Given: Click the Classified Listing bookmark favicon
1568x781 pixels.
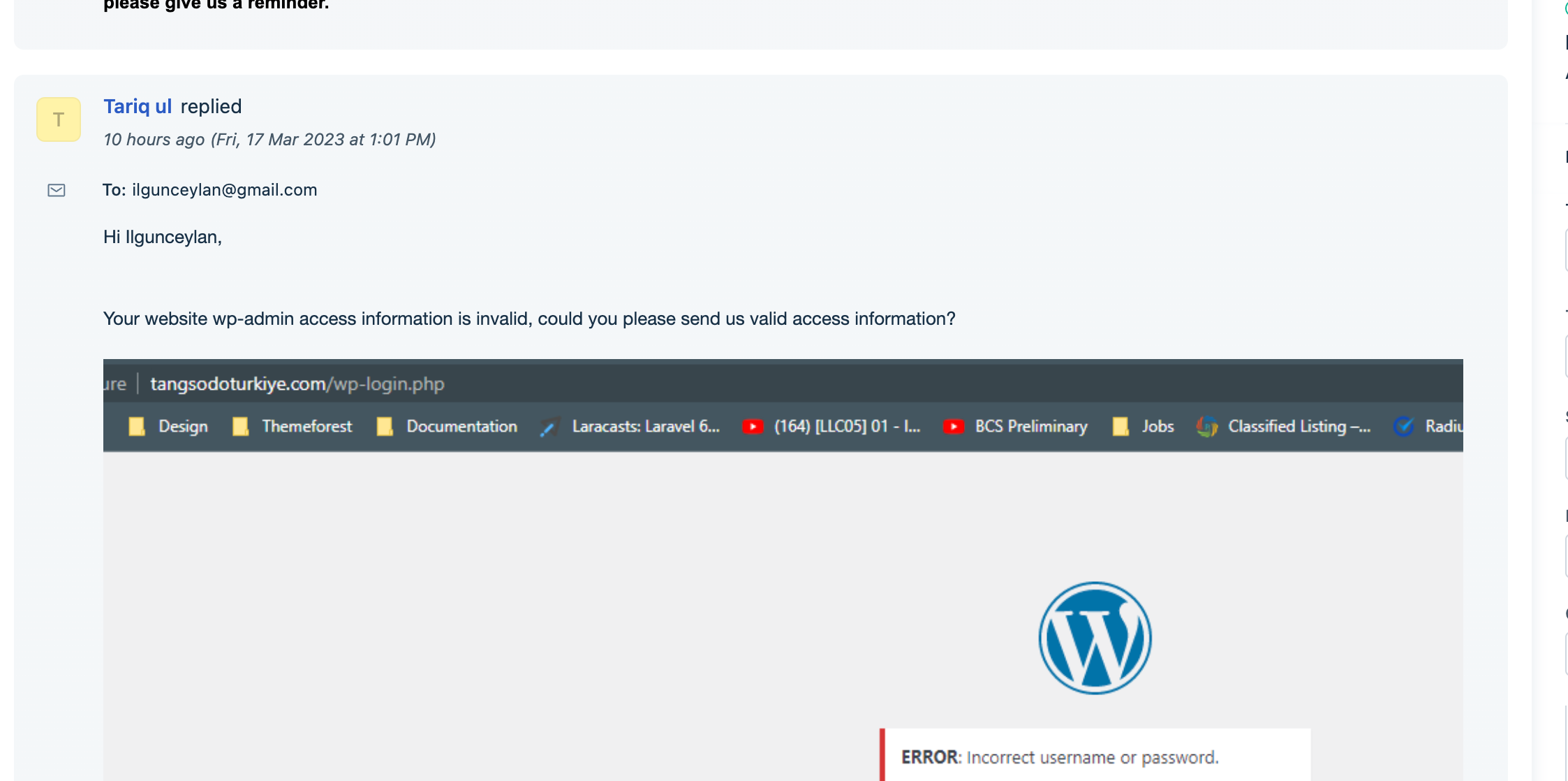Looking at the screenshot, I should pos(1207,426).
